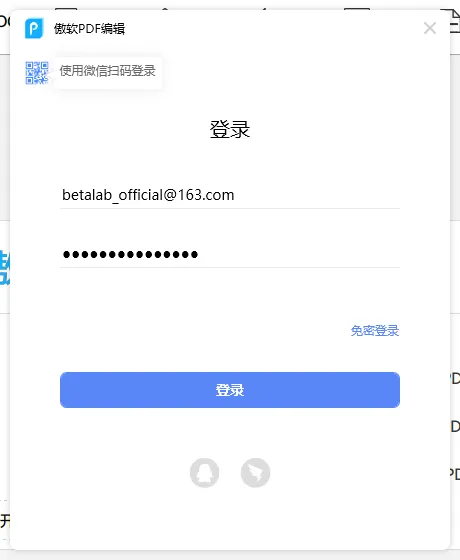
Task: Switch to WeChat QR code login
Action: [36, 73]
